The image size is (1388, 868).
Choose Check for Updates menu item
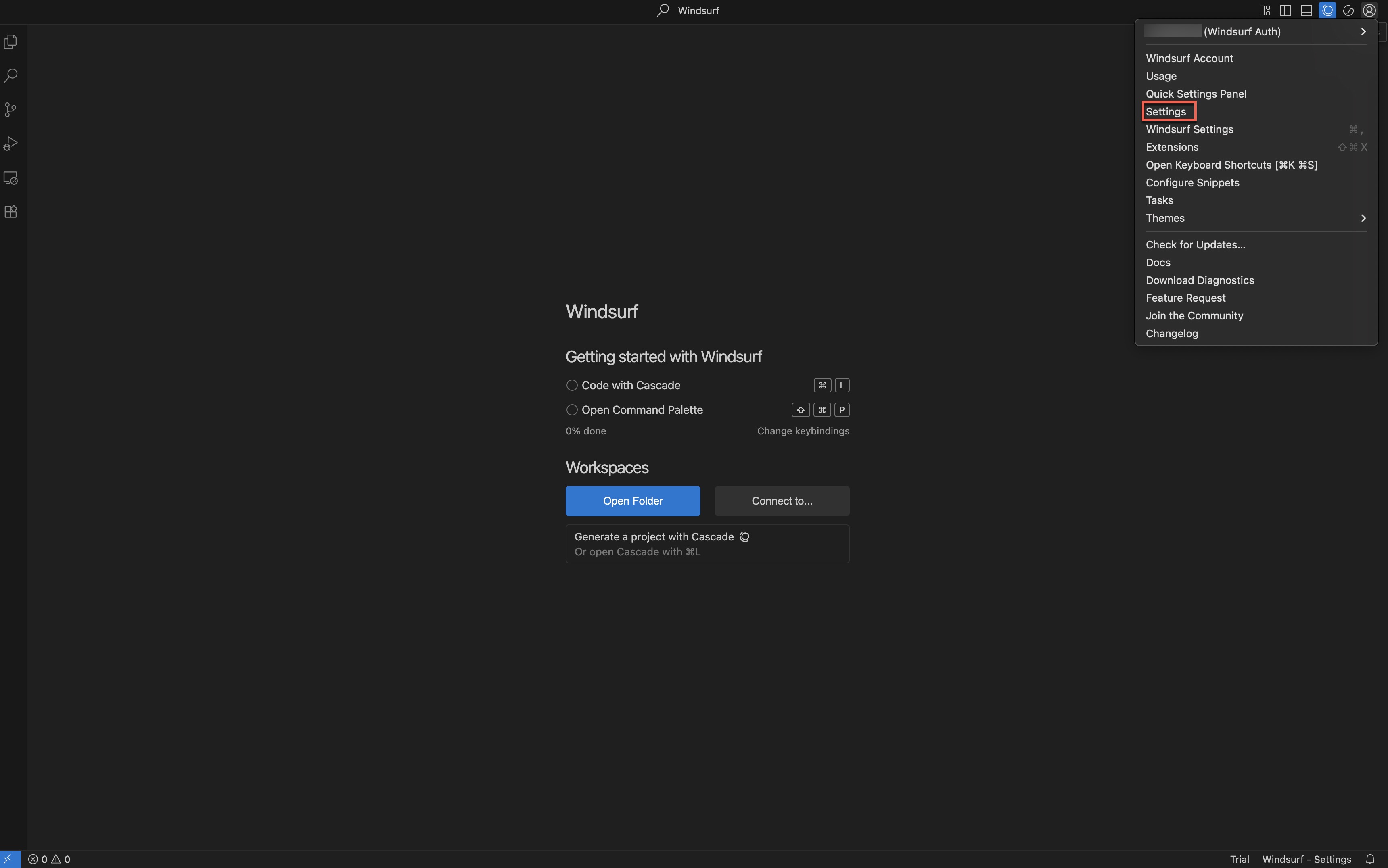1195,244
